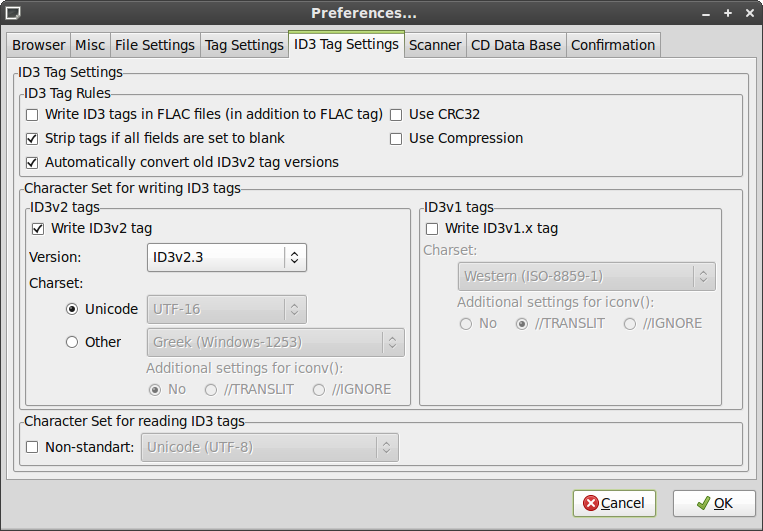763x531 pixels.
Task: Open the CD Data Base tab
Action: point(516,45)
